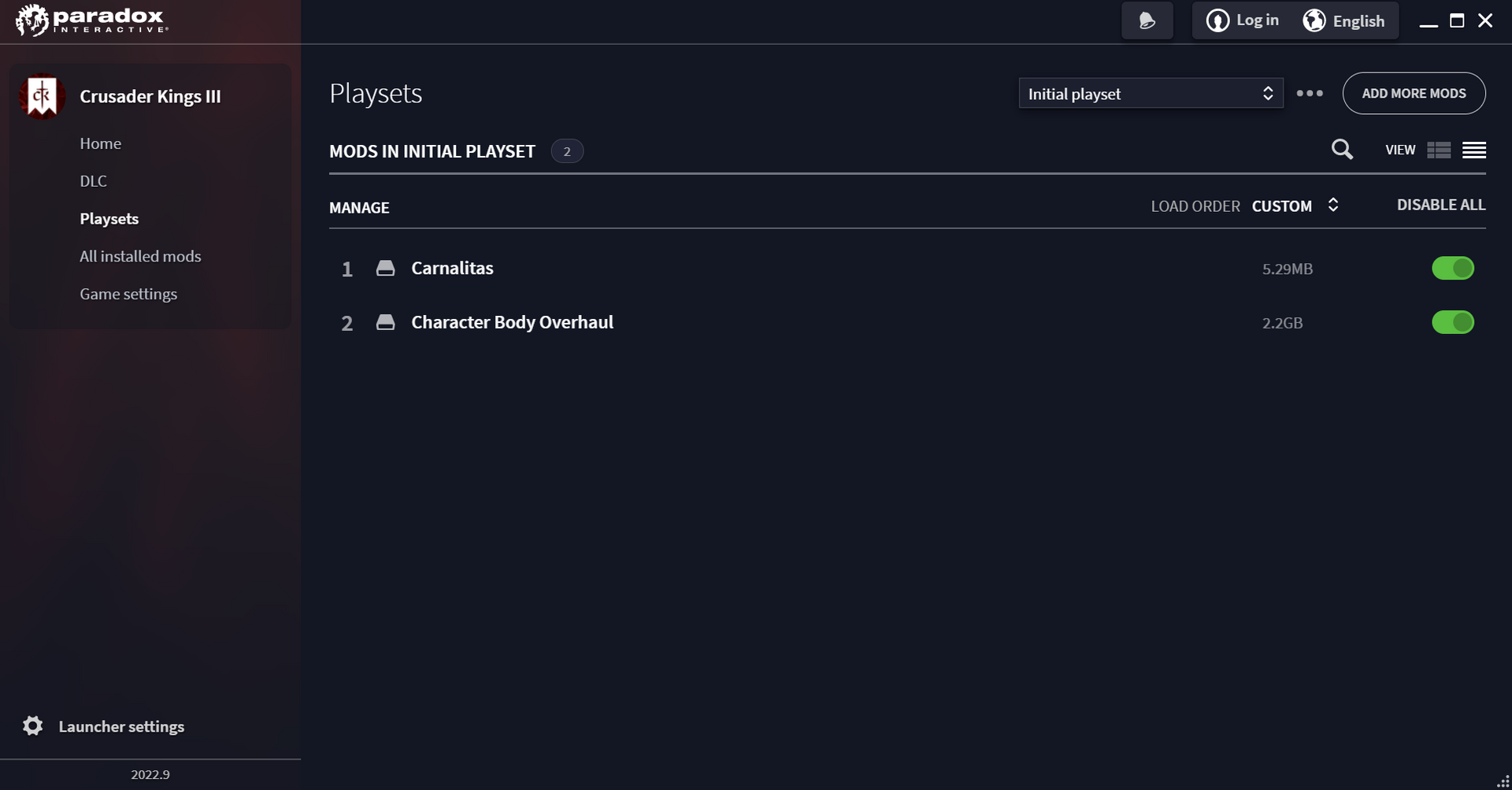The height and width of the screenshot is (790, 1512).
Task: Click load position number 1
Action: (x=346, y=269)
